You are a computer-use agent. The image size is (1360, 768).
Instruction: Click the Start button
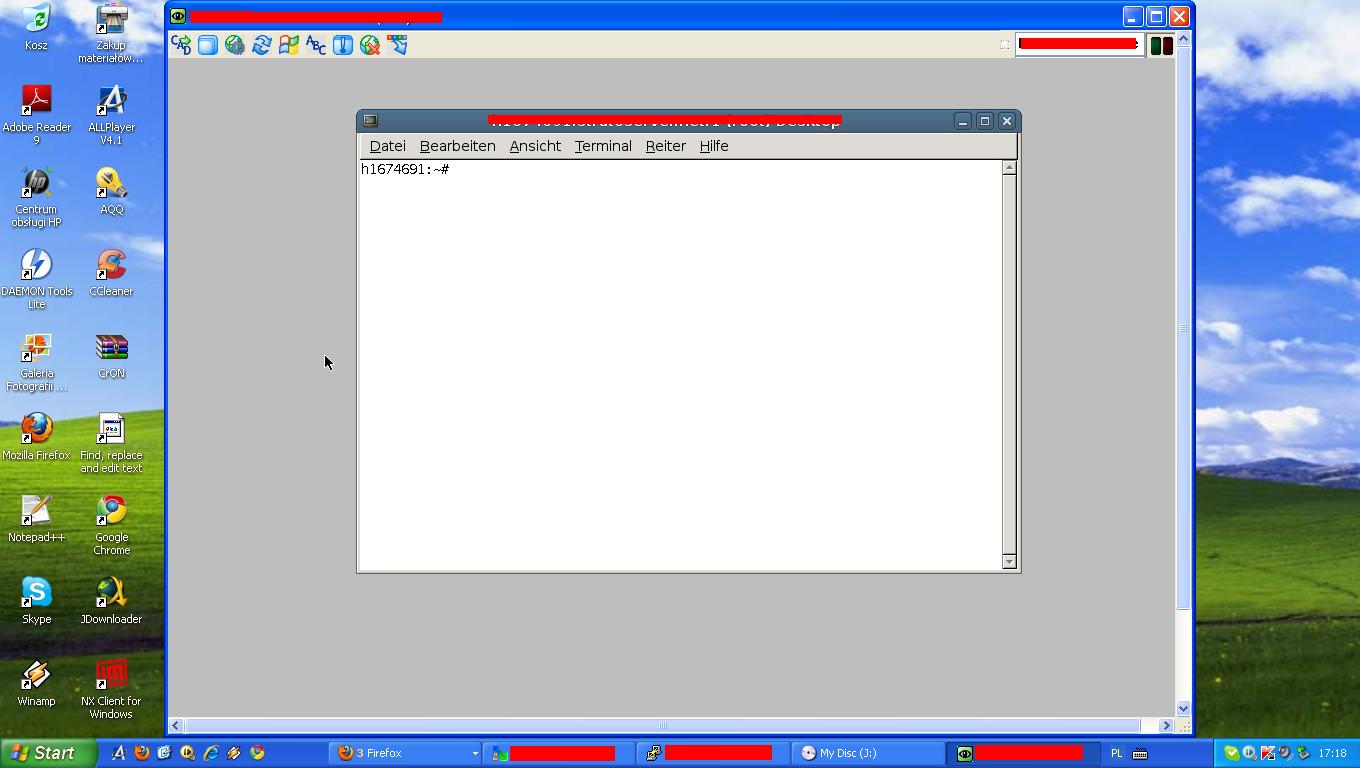pos(48,753)
